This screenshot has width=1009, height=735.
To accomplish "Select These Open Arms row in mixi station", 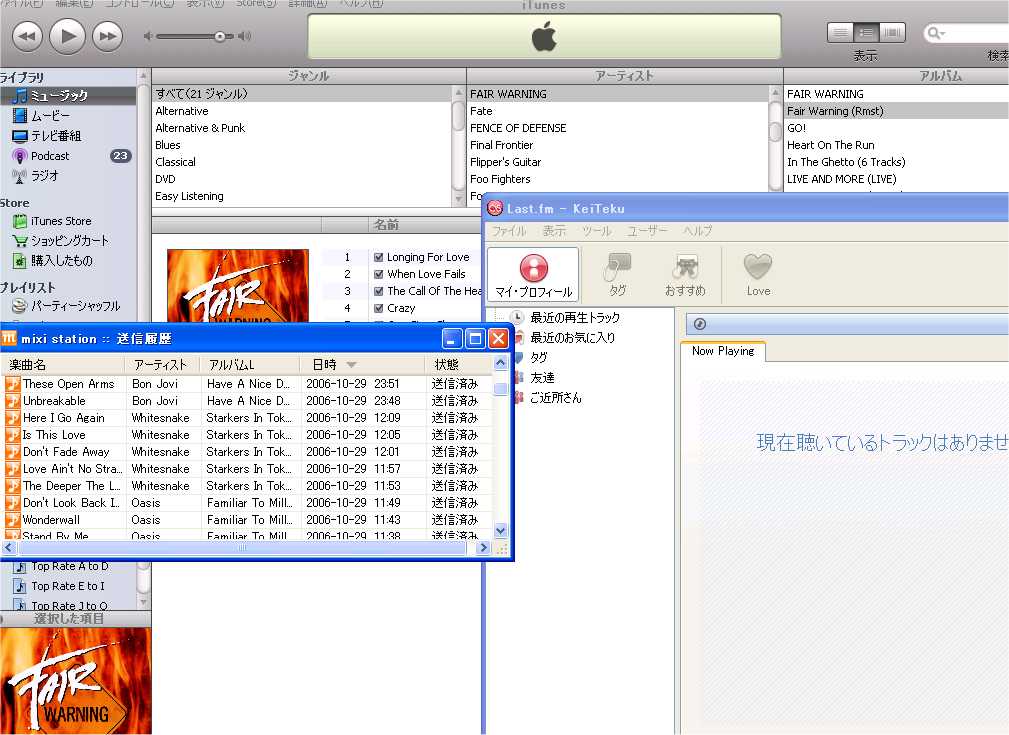I will coord(247,384).
